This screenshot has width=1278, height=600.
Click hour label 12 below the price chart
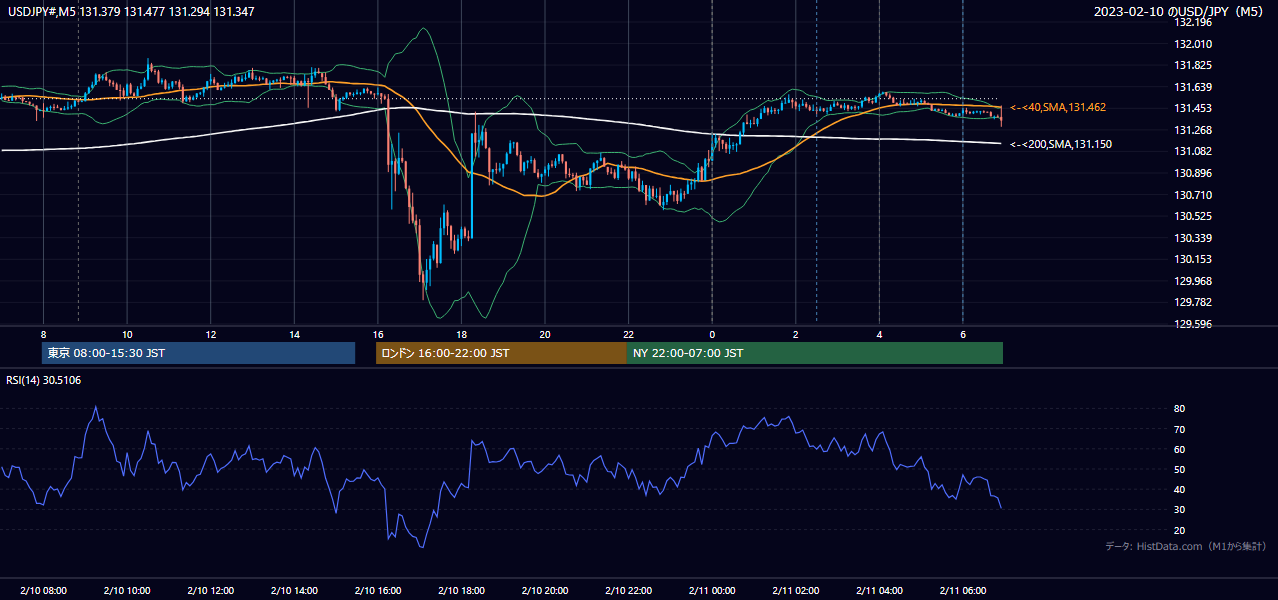pos(211,334)
